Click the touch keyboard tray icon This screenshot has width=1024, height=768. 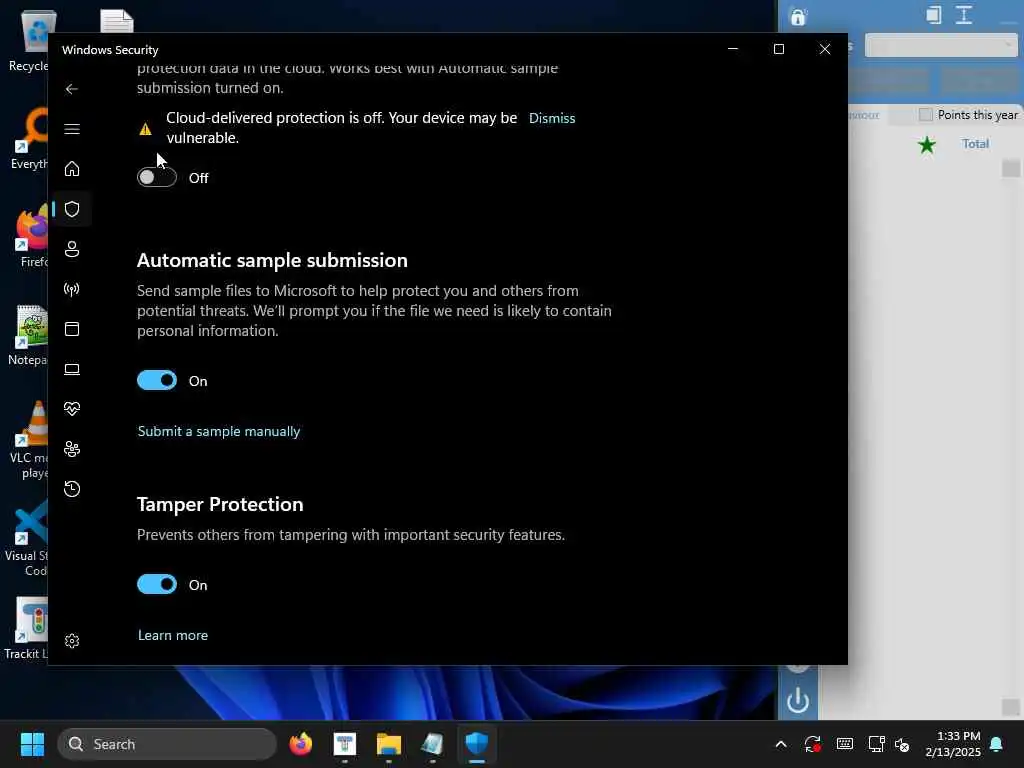tap(844, 744)
